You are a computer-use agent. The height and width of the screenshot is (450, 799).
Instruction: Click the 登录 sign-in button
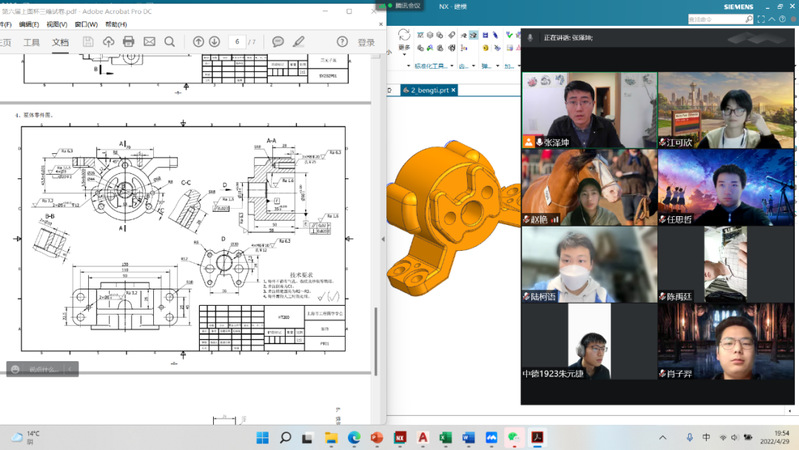(x=366, y=42)
